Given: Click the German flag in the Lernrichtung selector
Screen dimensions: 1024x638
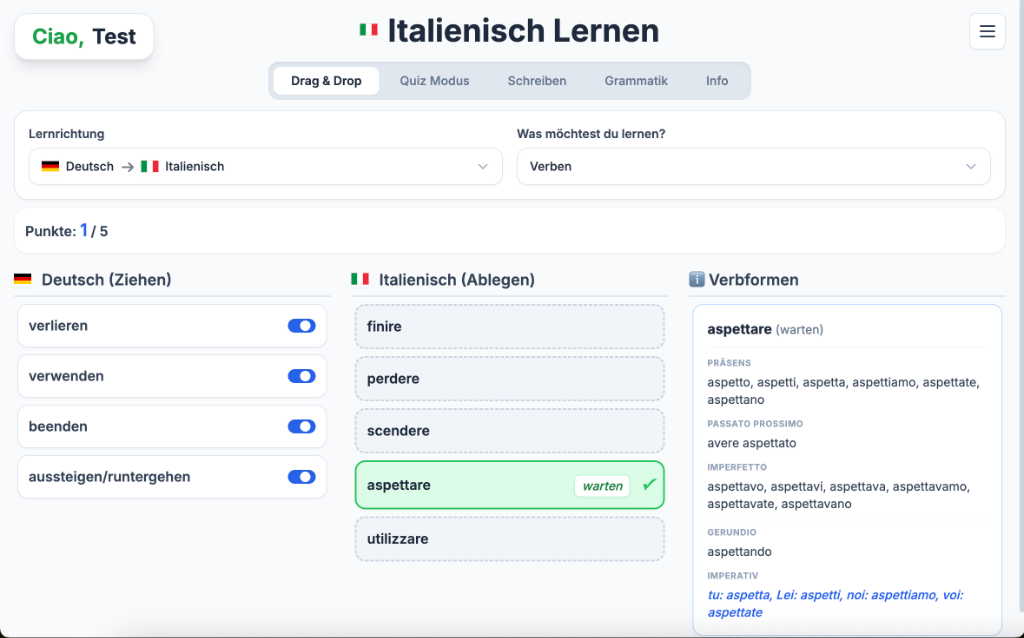Looking at the screenshot, I should [x=50, y=167].
